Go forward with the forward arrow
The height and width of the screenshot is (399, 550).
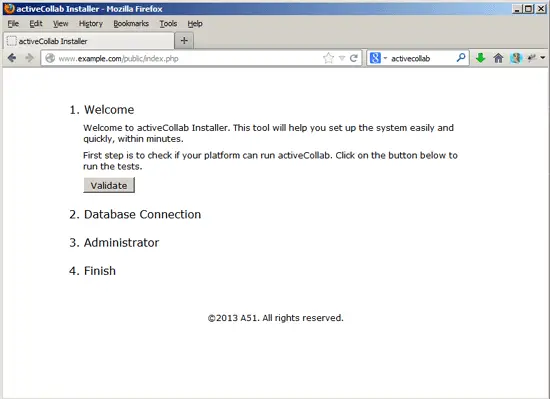[29, 58]
